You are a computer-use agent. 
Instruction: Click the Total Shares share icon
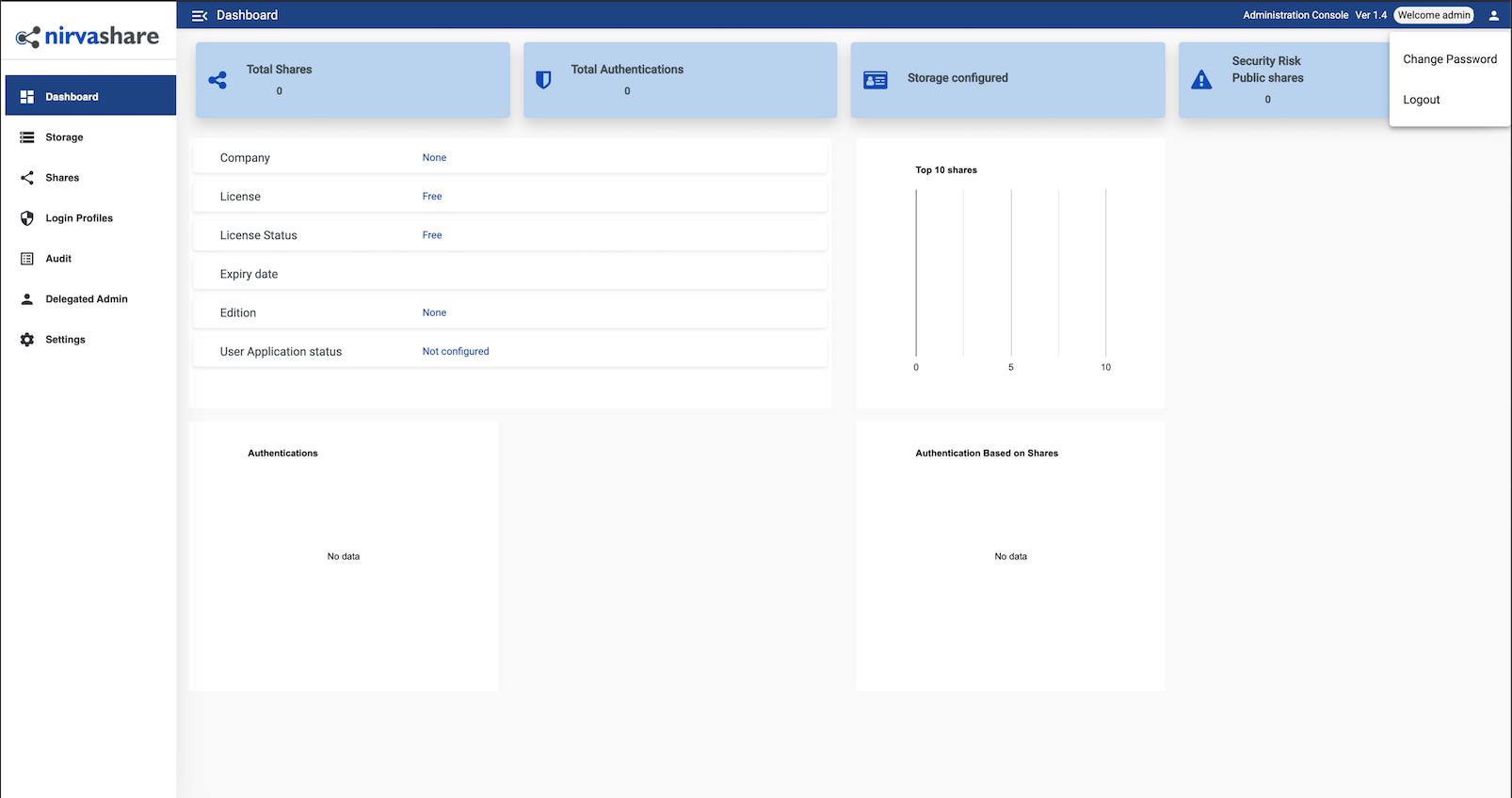pos(217,80)
